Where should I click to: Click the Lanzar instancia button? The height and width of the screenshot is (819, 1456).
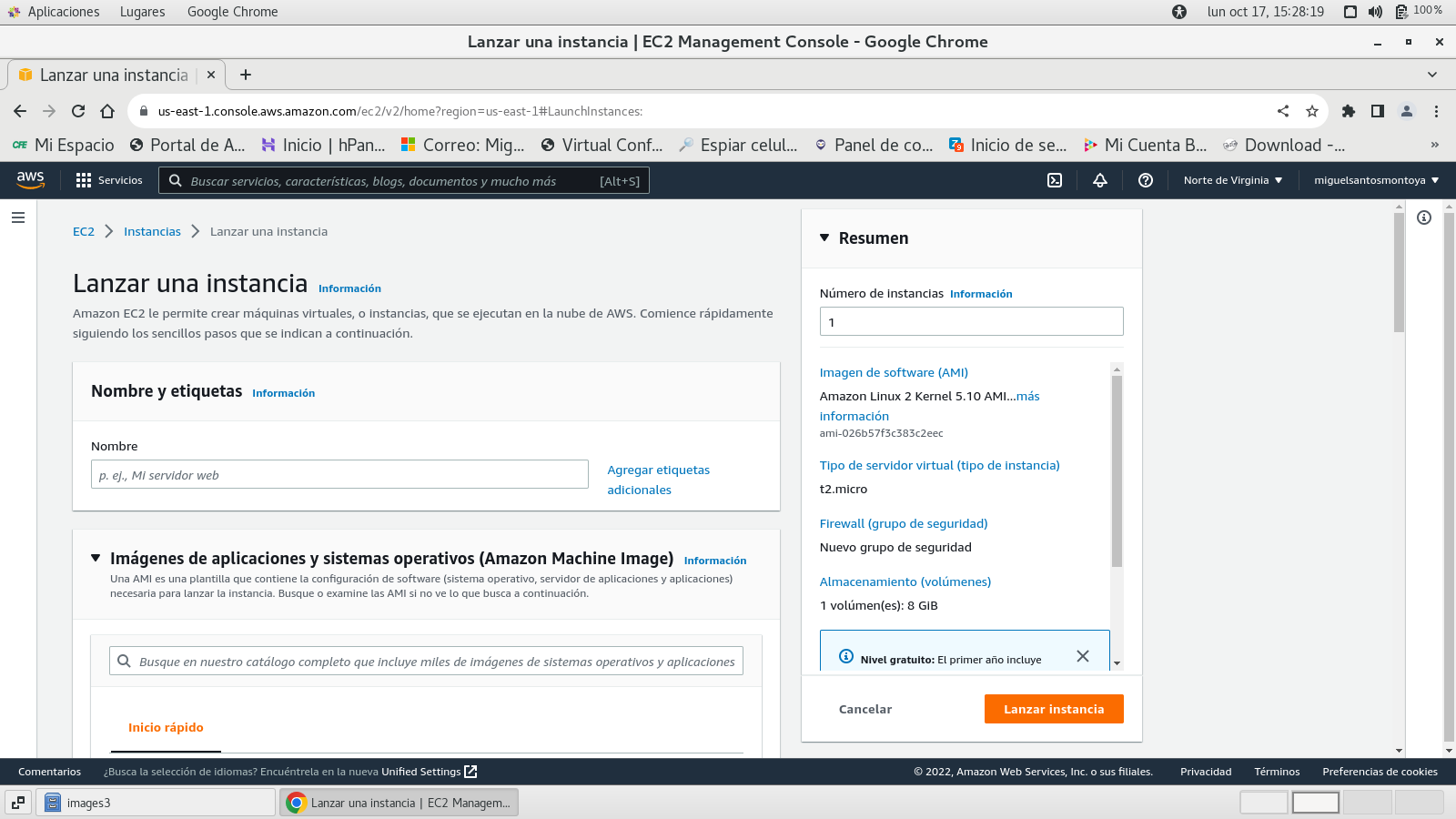(1054, 709)
